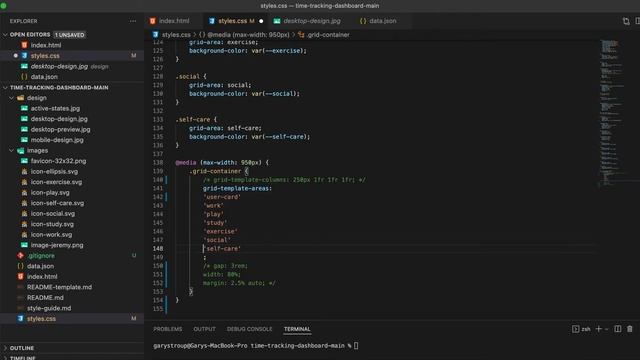The height and width of the screenshot is (360, 640).
Task: Click the compare changes icon in editor toolbar
Action: point(626,21)
